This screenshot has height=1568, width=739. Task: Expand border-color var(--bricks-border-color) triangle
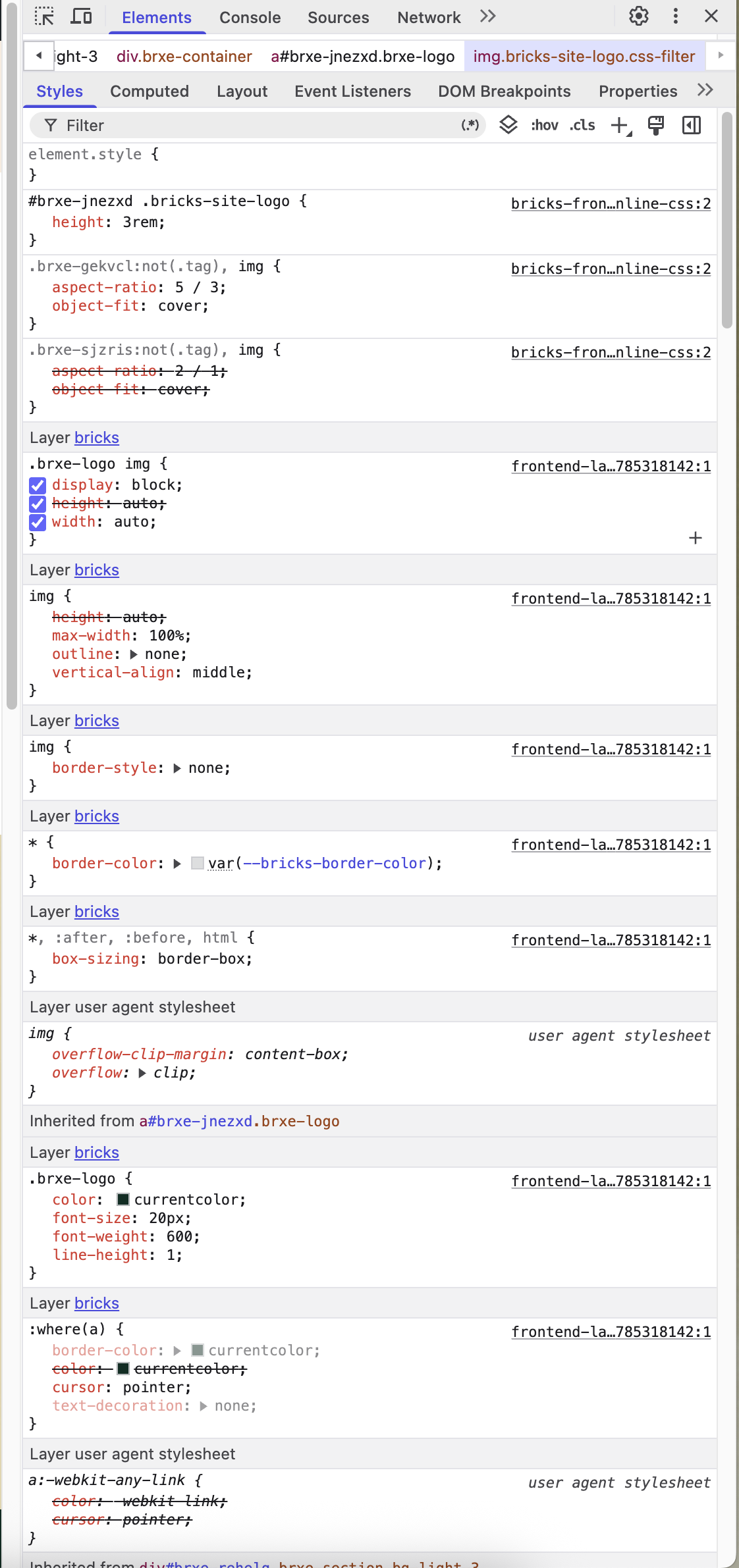tap(177, 864)
